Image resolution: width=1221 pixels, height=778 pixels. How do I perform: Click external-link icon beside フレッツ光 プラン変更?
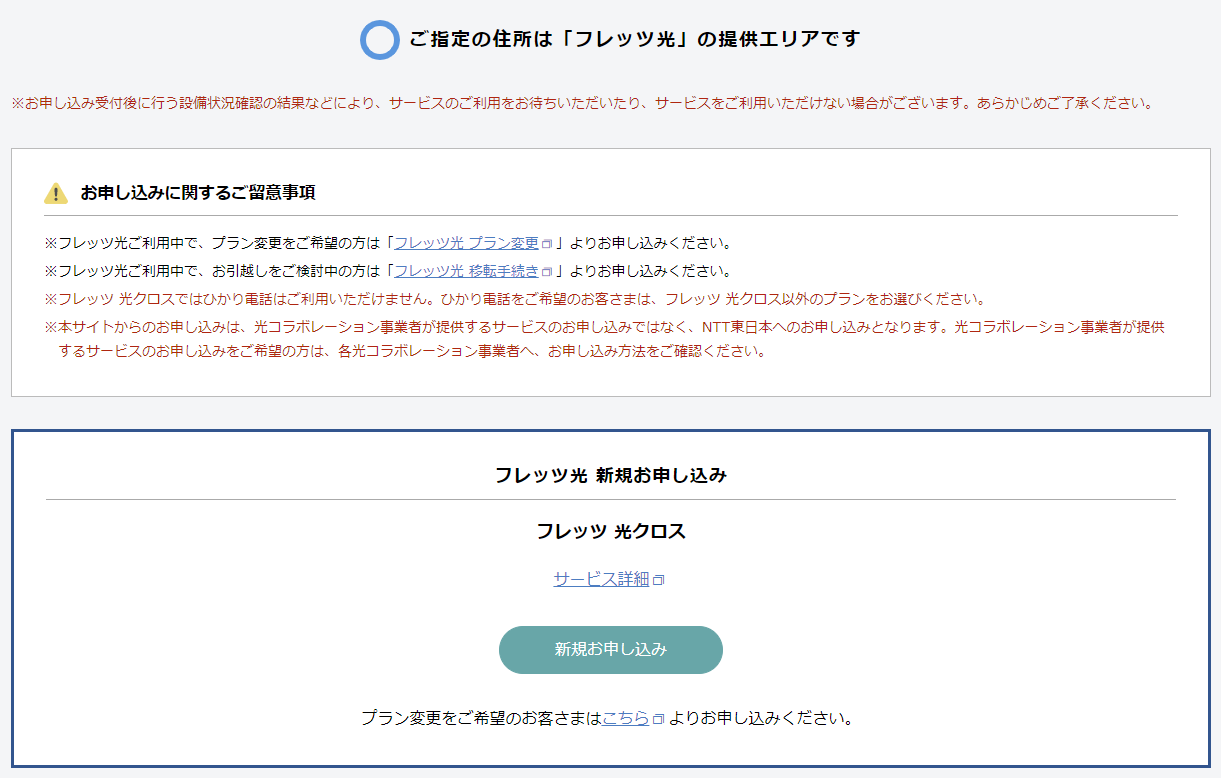click(545, 242)
